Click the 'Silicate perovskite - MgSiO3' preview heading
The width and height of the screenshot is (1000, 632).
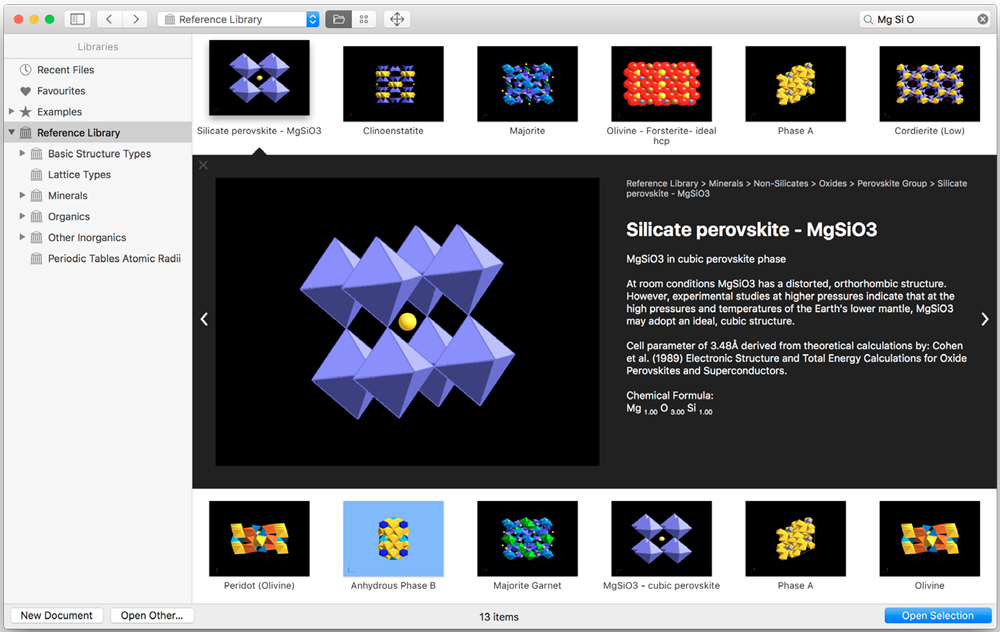point(751,230)
